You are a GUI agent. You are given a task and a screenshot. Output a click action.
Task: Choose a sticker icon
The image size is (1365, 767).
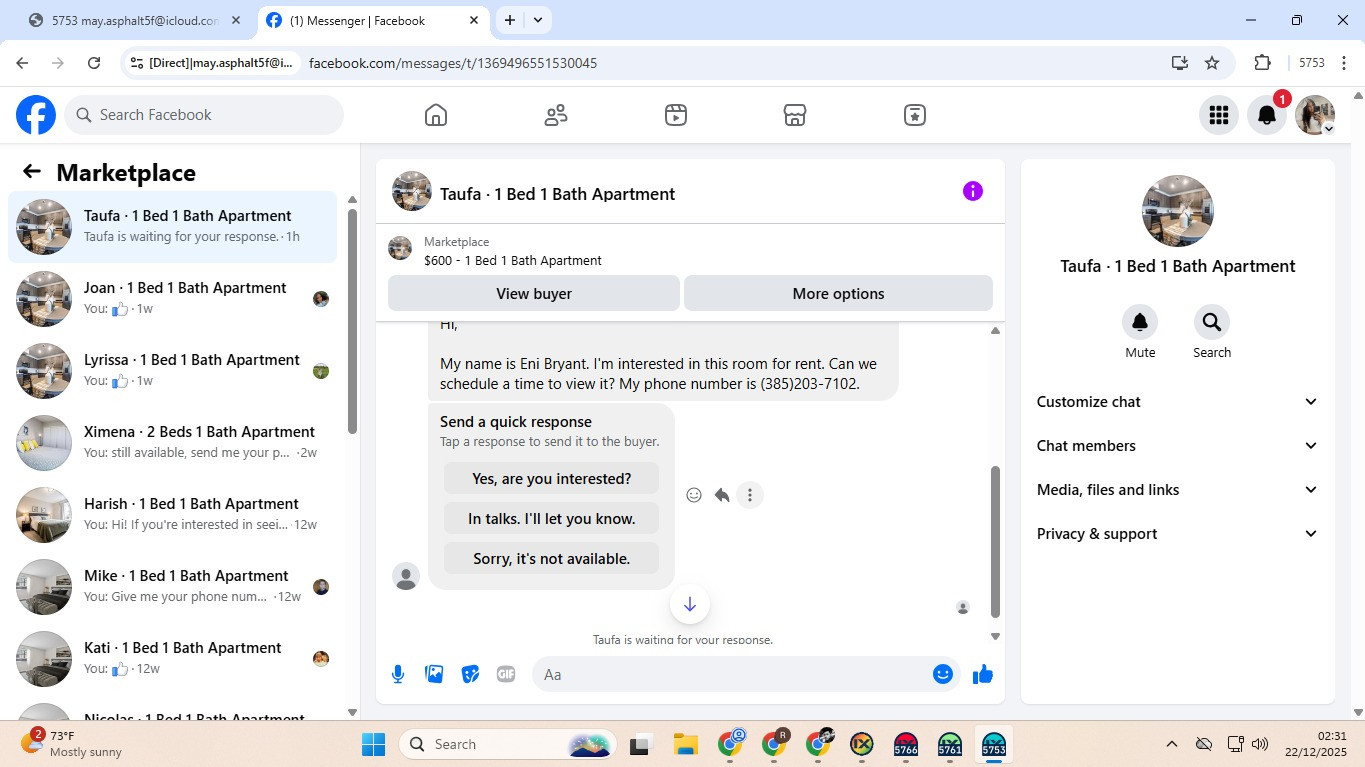click(x=470, y=674)
